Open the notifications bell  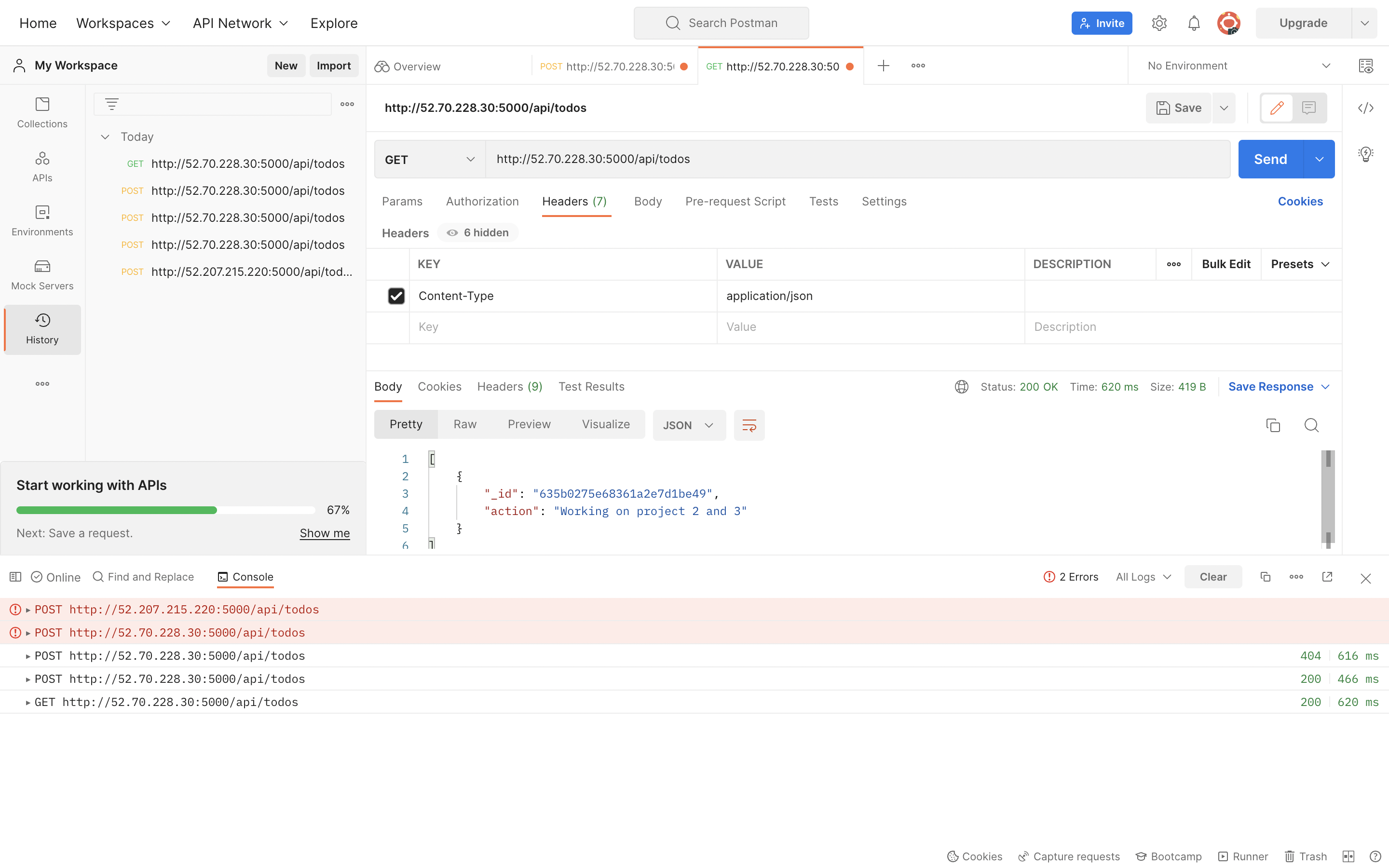tap(1193, 23)
